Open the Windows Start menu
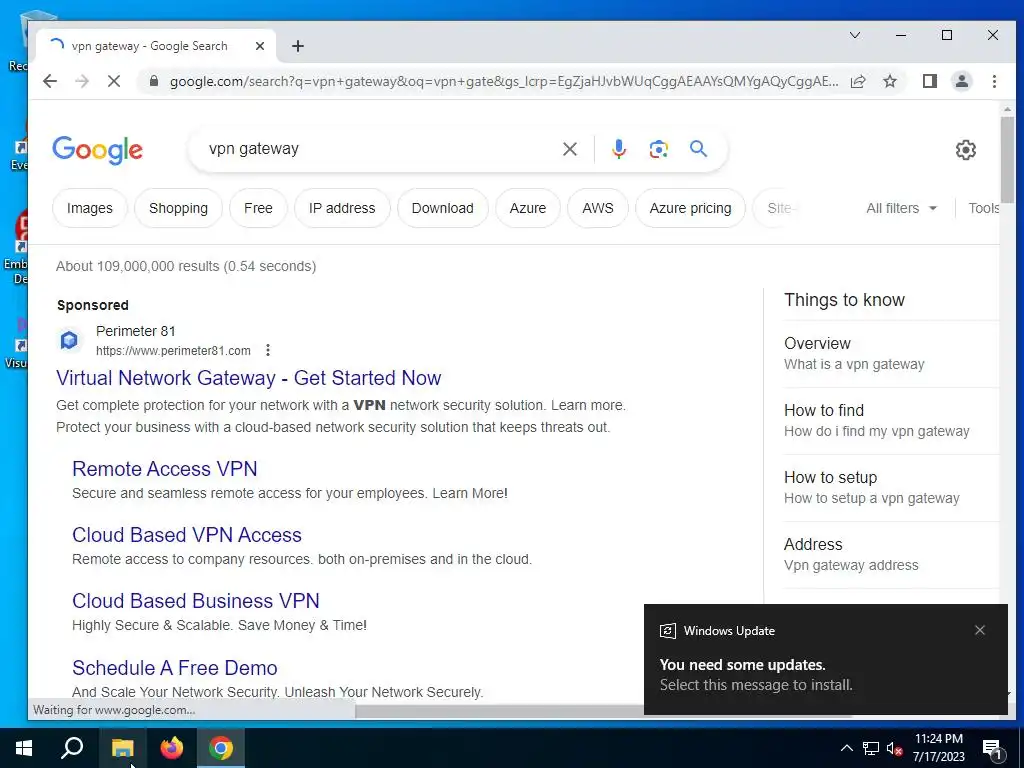The width and height of the screenshot is (1024, 768). click(x=24, y=748)
